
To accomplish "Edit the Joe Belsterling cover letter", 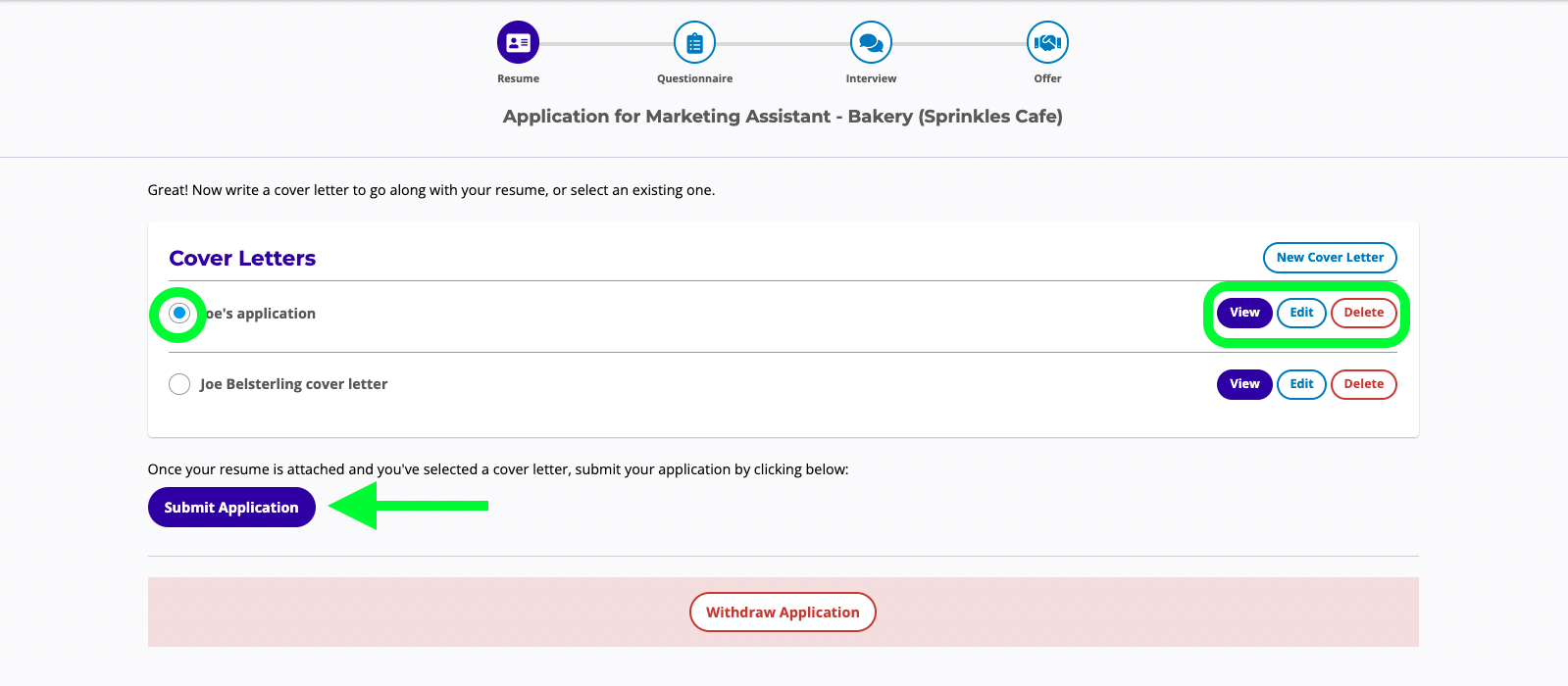I will click(1301, 384).
